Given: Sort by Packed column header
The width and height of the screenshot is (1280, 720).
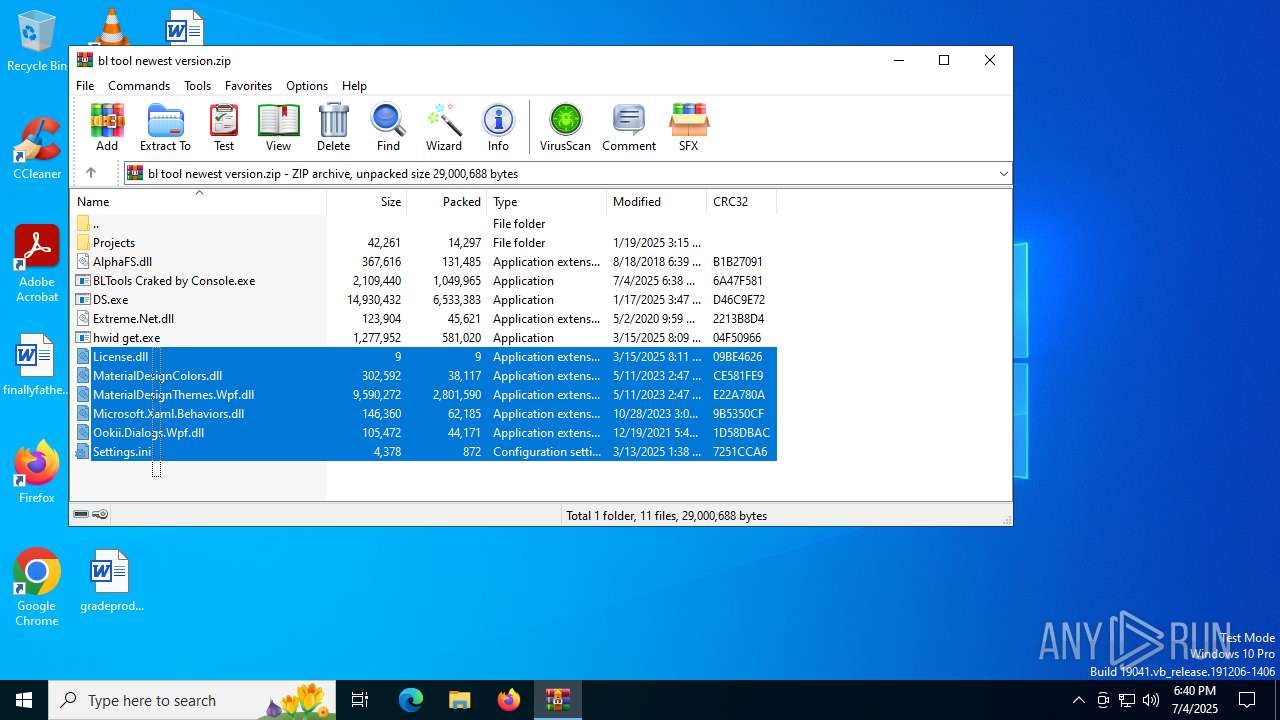Looking at the screenshot, I should pos(447,202).
